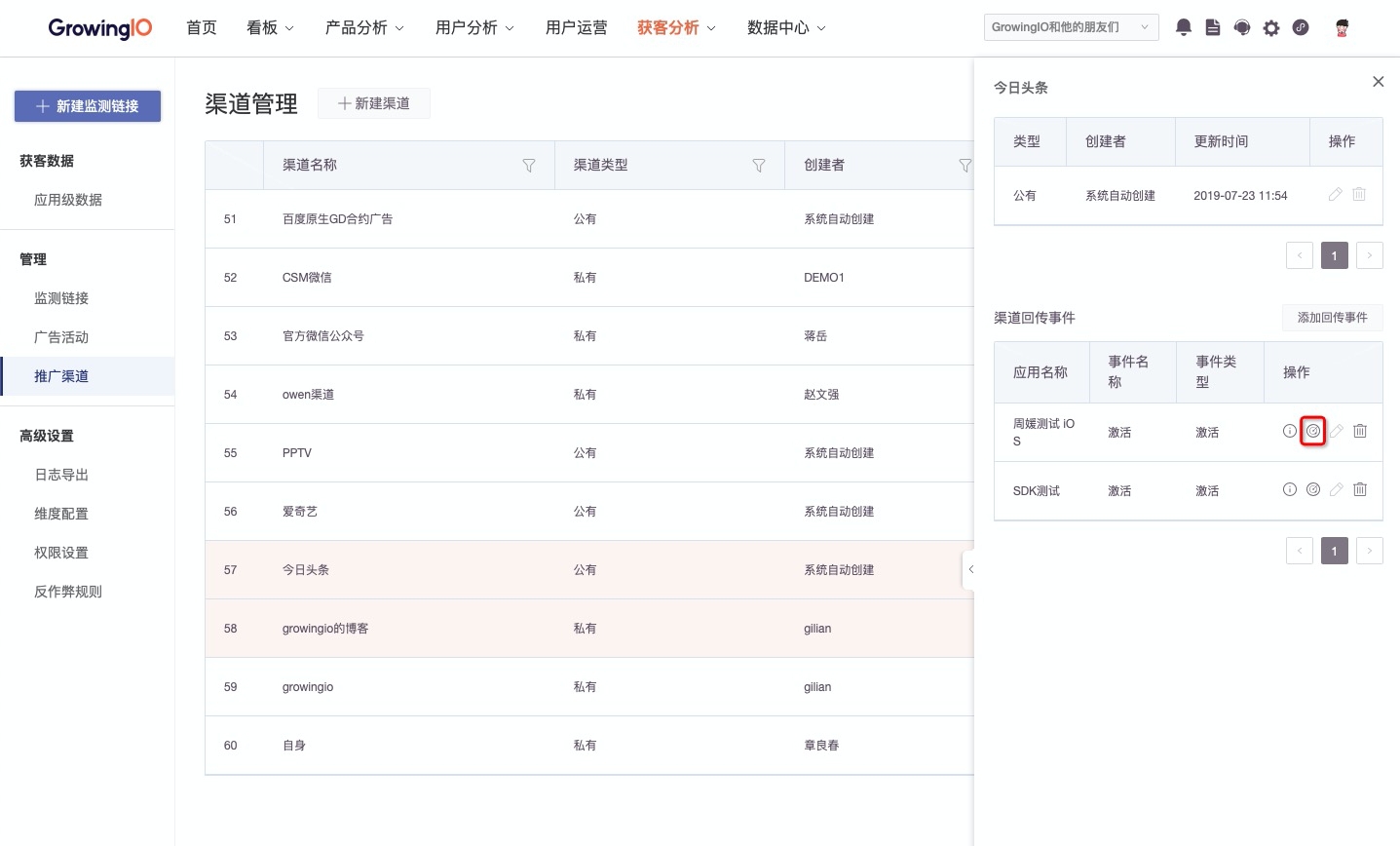1400x846 pixels.
Task: Click the target icon in 周媛测试 iOS row
Action: click(1313, 431)
